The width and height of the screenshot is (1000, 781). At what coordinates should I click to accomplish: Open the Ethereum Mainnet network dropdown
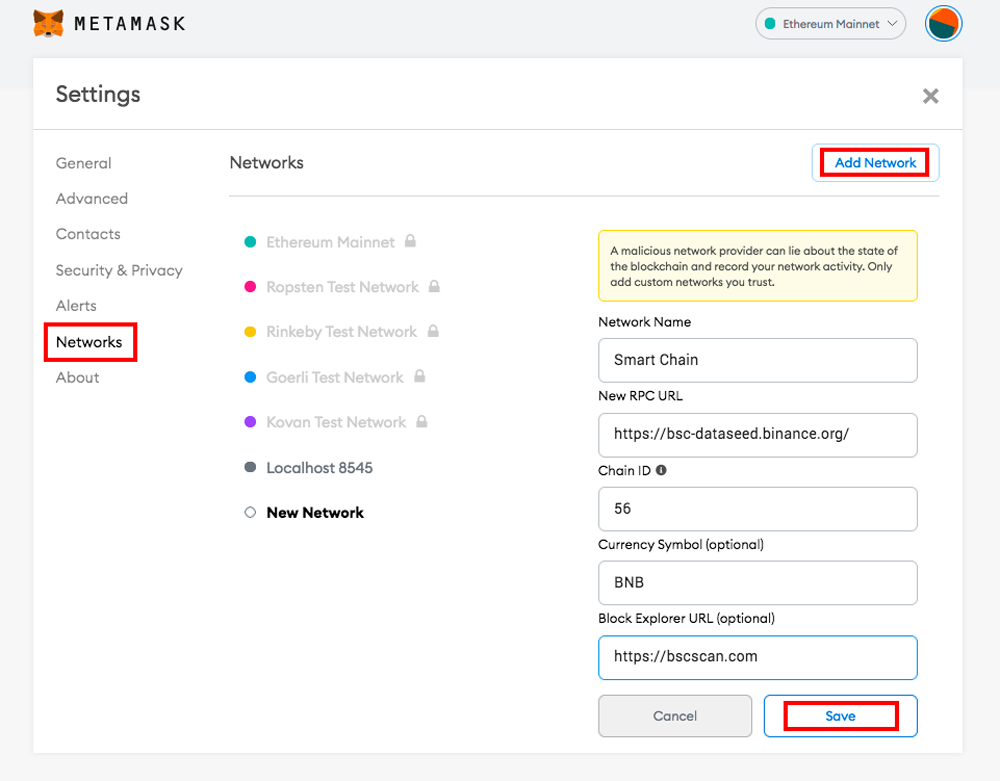click(830, 24)
